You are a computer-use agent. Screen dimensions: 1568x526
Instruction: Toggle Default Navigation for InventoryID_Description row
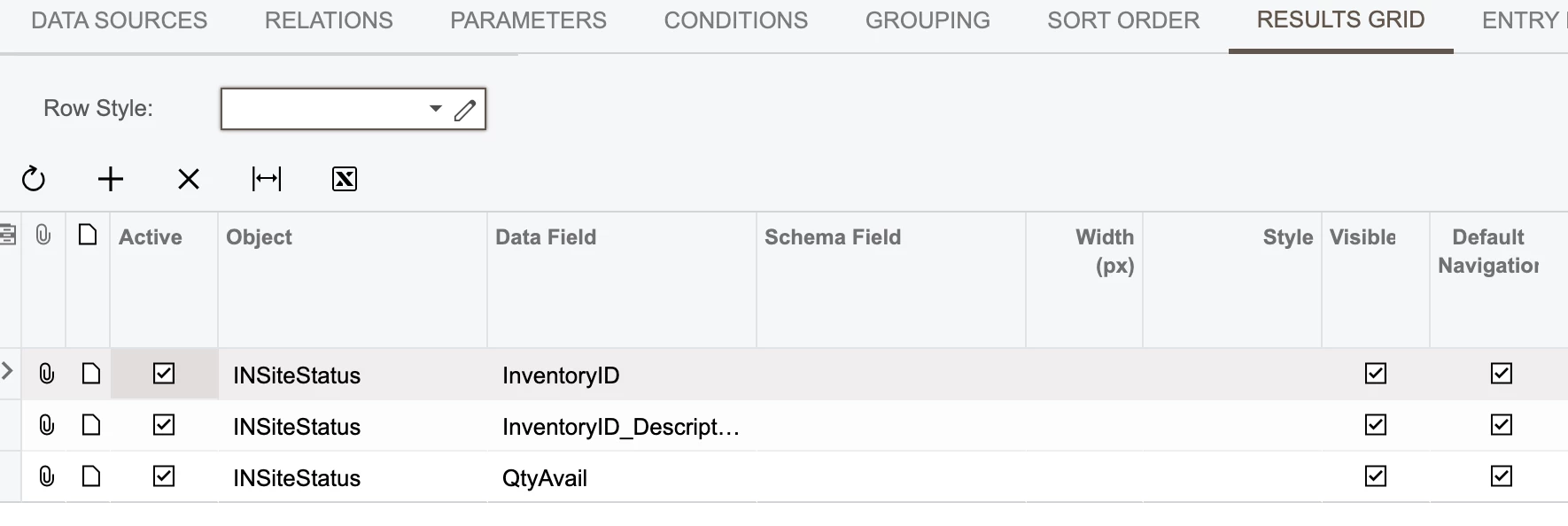(x=1501, y=425)
